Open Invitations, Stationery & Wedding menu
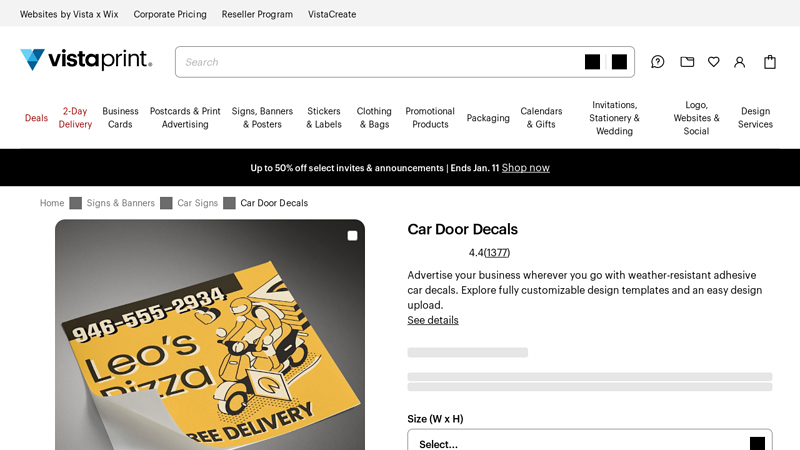This screenshot has width=800, height=450. 614,118
